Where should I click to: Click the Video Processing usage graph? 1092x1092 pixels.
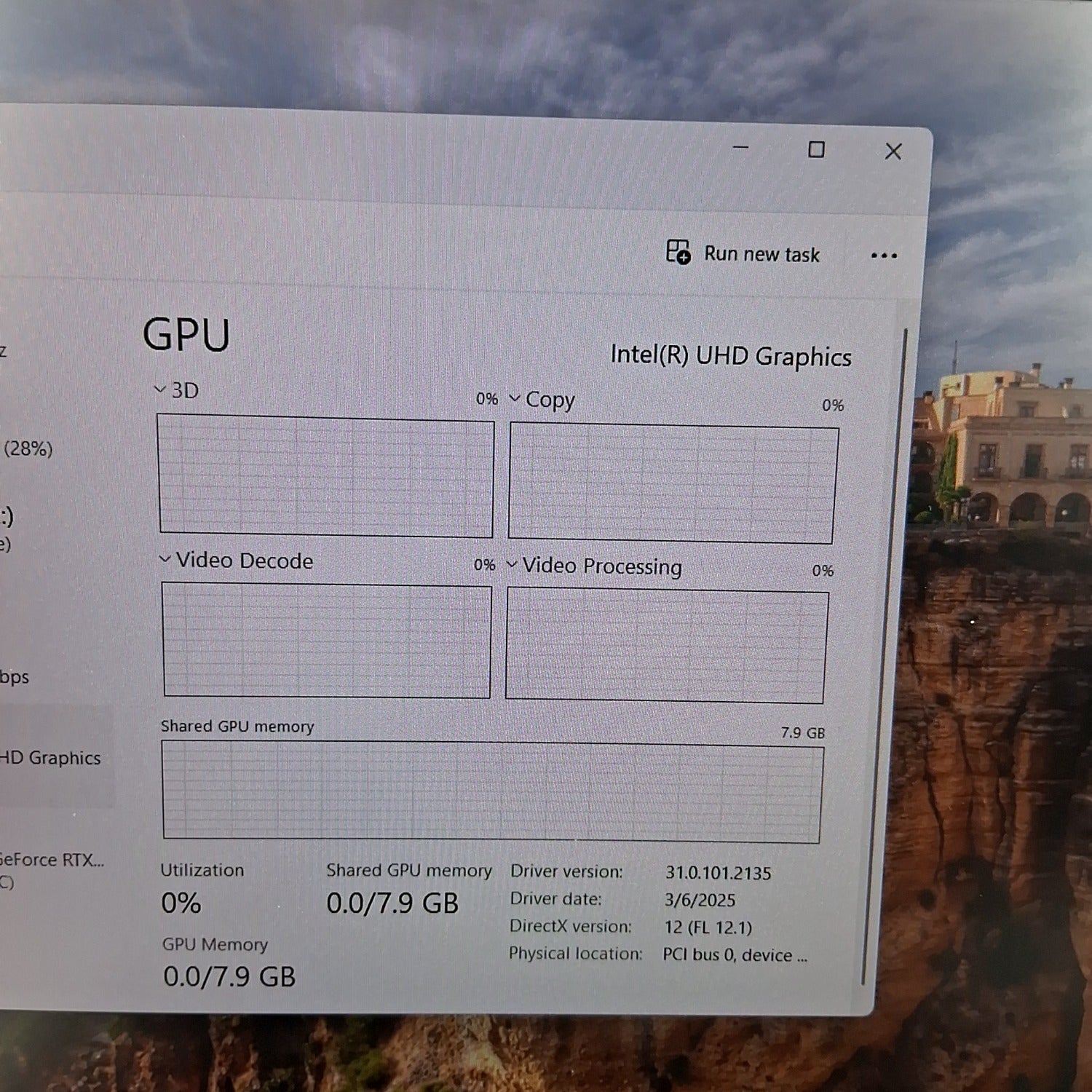point(666,646)
